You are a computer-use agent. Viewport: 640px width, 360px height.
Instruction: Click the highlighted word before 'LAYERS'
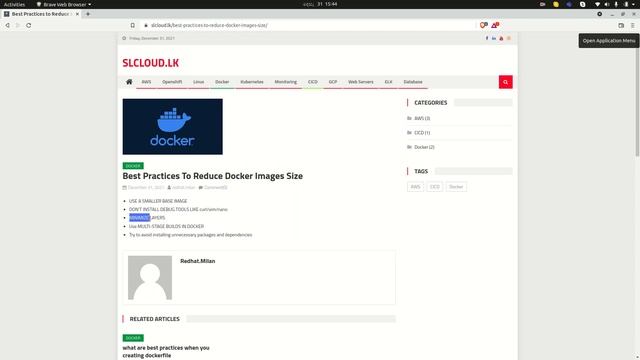pos(140,218)
